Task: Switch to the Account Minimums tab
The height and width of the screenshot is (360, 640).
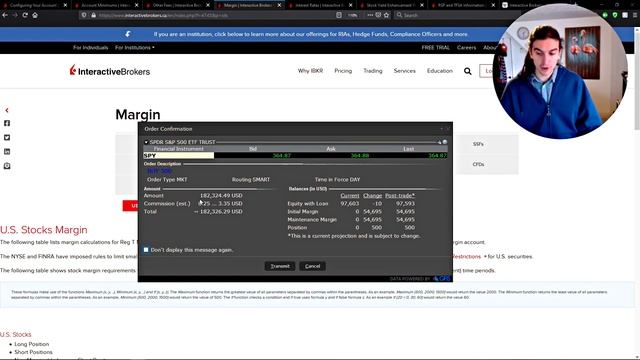Action: 104,5
